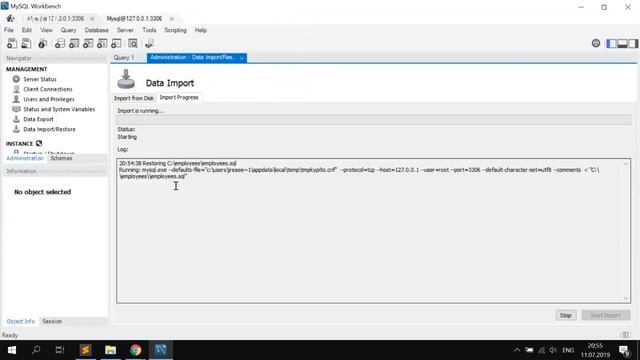Close the second Mysql@127.0.0.1:3306 tab

pos(171,19)
